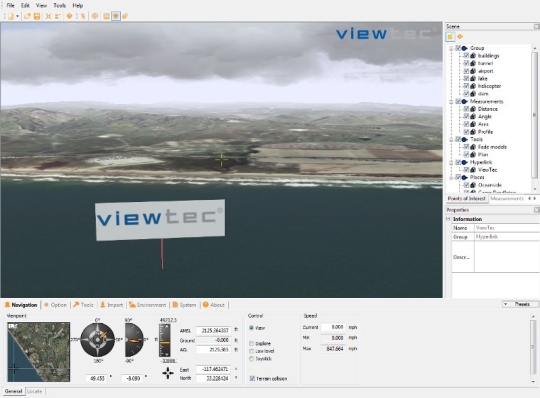Click the fit-to-view toolbar icon
The image size is (540, 398).
click(48, 16)
